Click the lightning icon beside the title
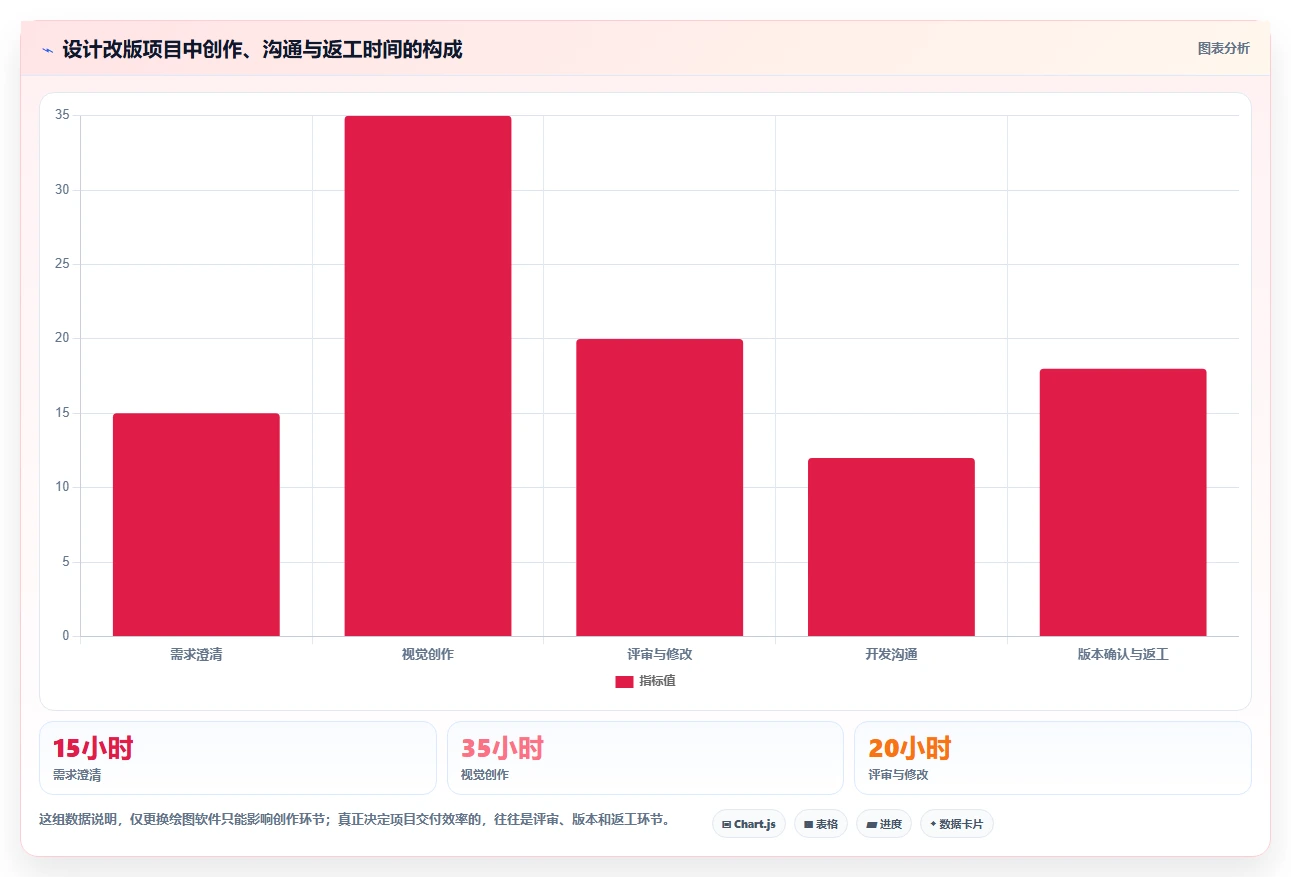 point(47,49)
